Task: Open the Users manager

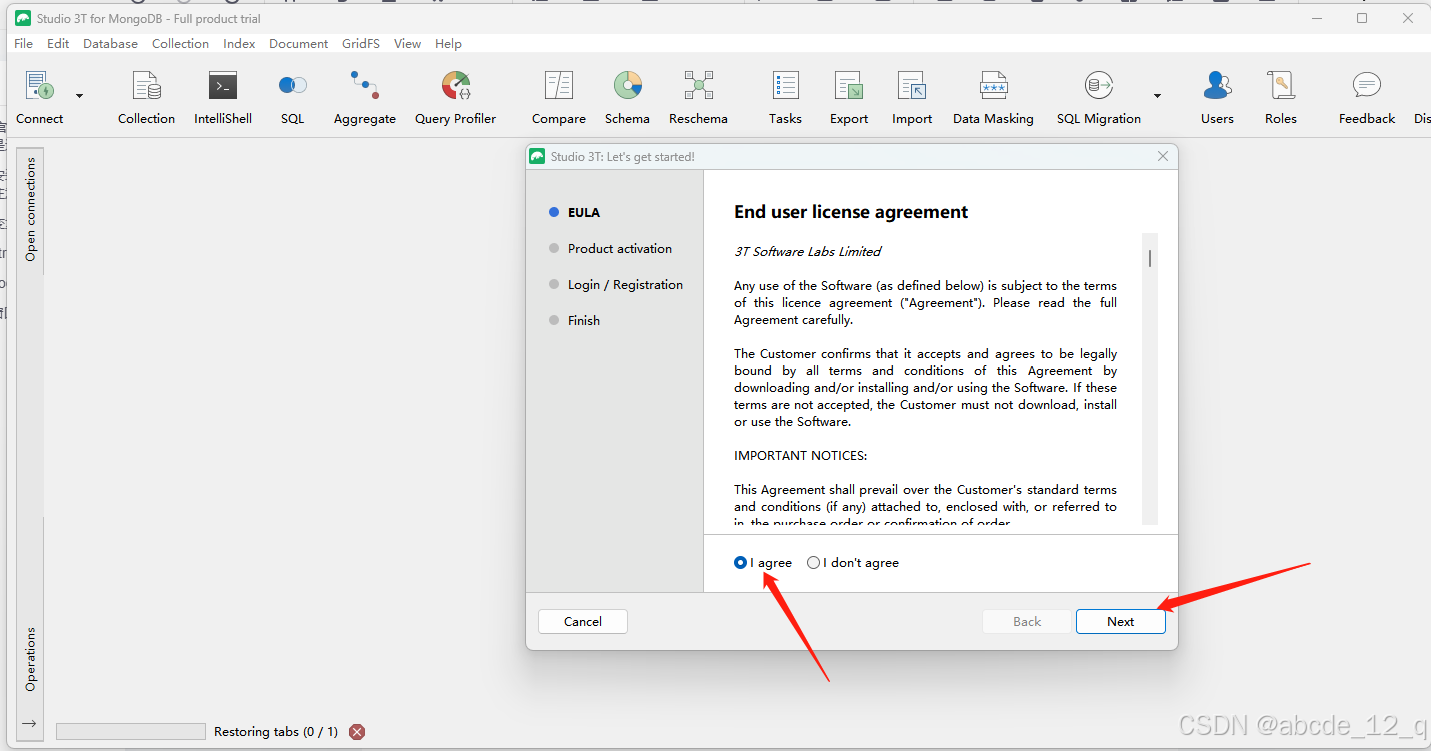Action: [1217, 98]
